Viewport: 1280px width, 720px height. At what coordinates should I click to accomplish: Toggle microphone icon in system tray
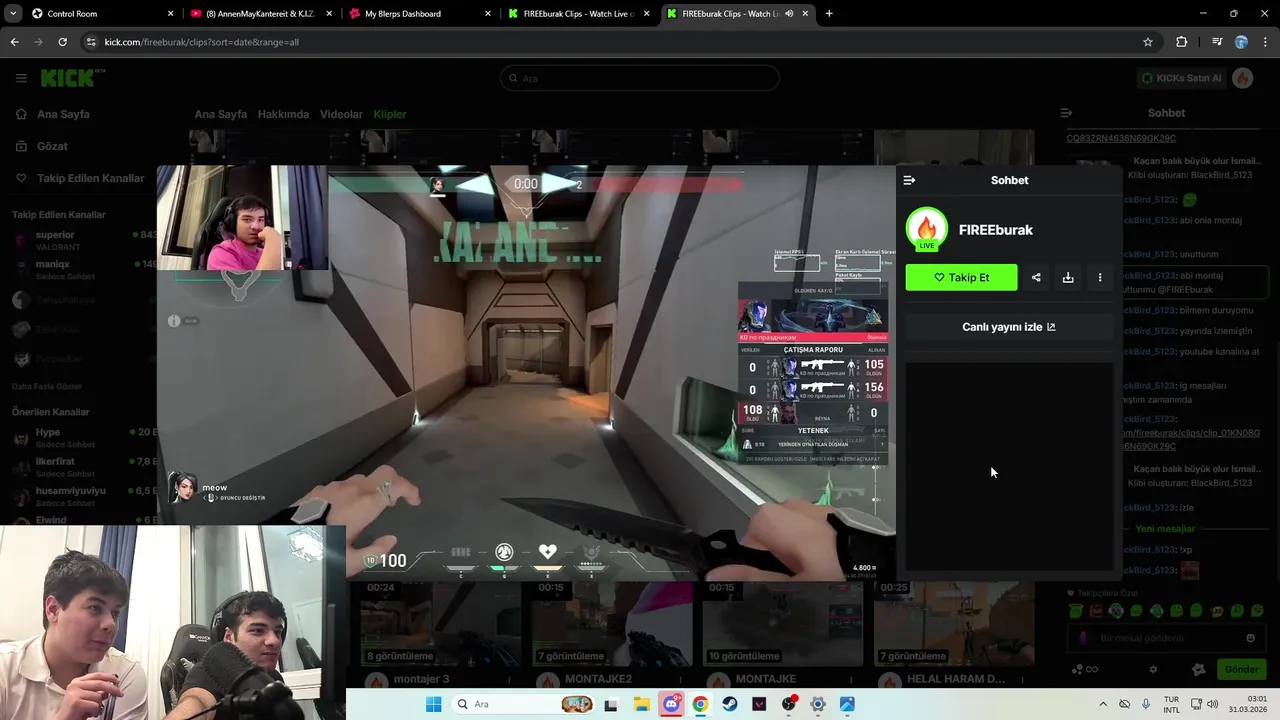pos(1146,704)
